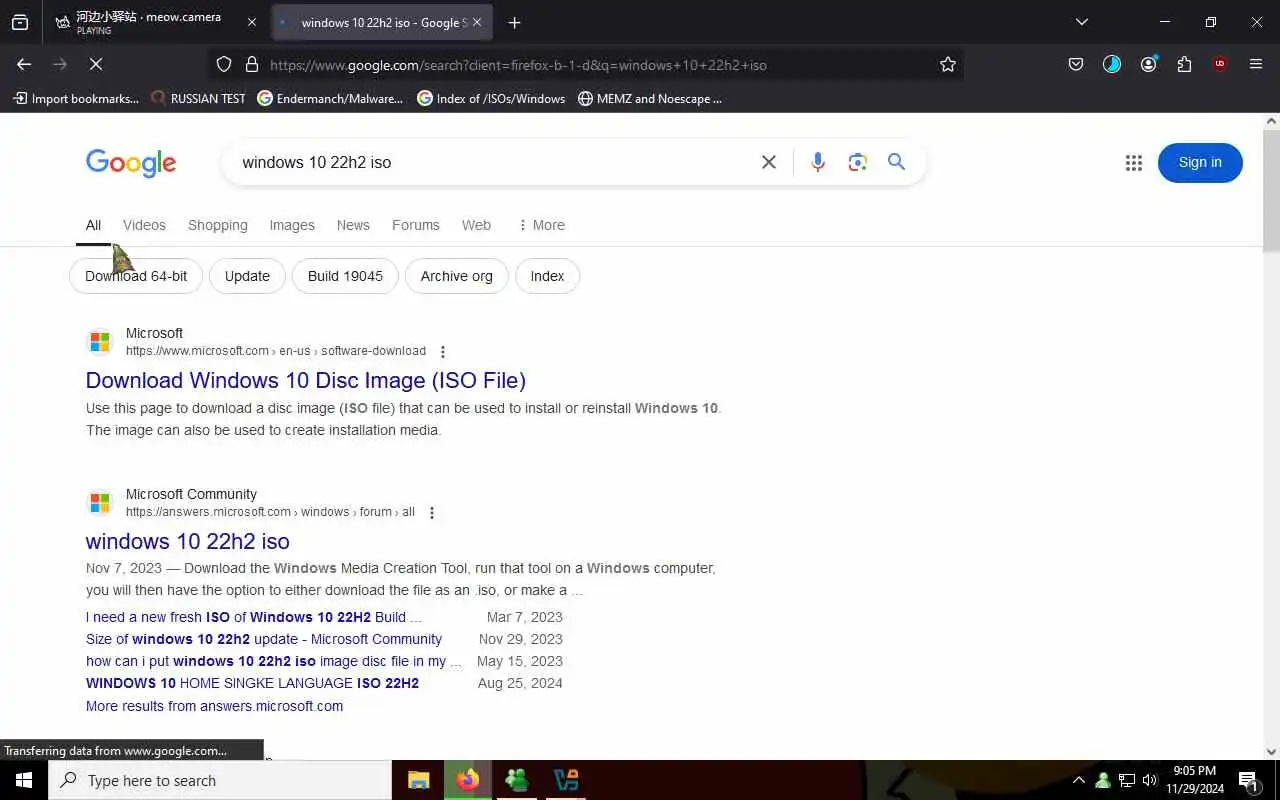1280x800 pixels.
Task: Open windows 10 22h2 iso result
Action: tap(188, 541)
